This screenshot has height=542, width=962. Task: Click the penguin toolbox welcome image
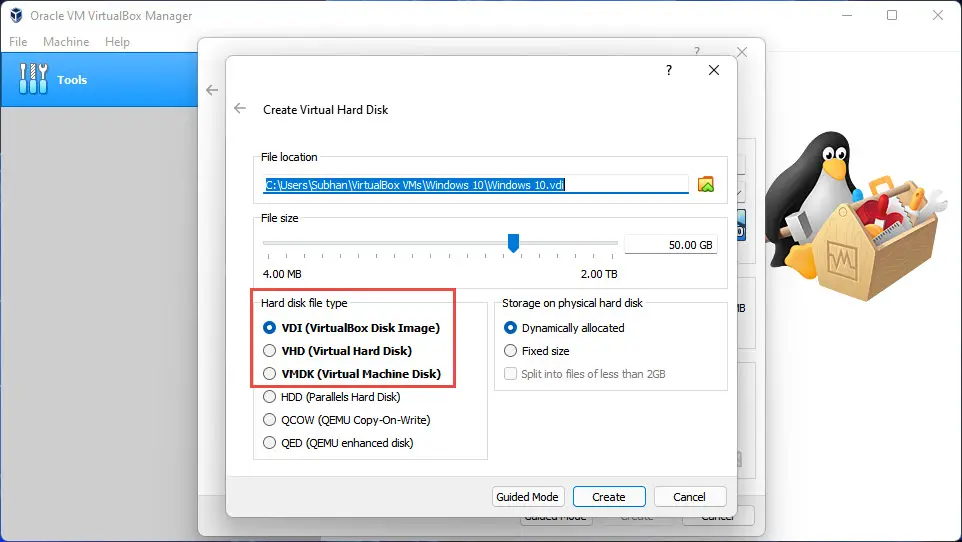[855, 215]
